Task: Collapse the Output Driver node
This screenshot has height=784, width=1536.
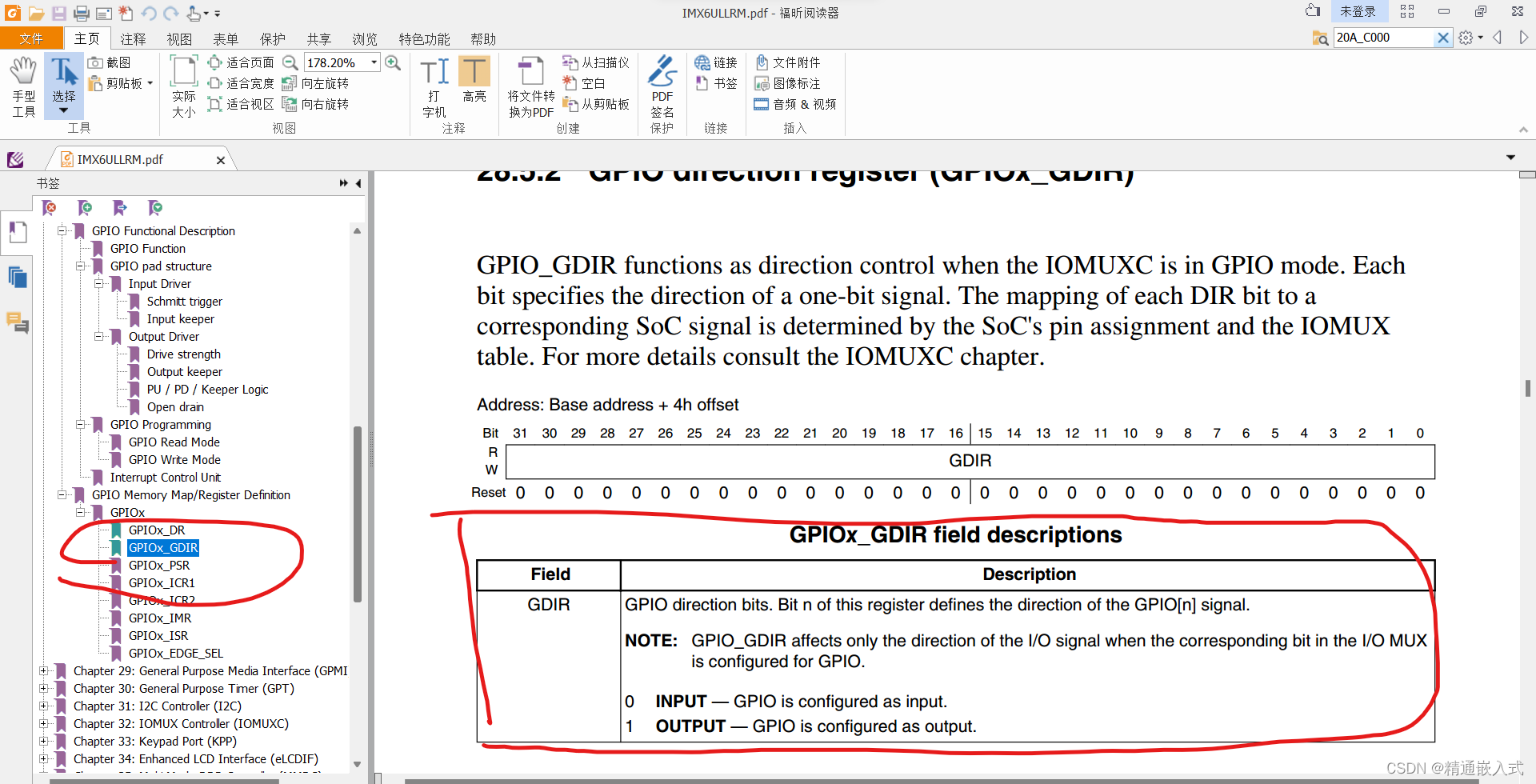Action: pos(98,336)
